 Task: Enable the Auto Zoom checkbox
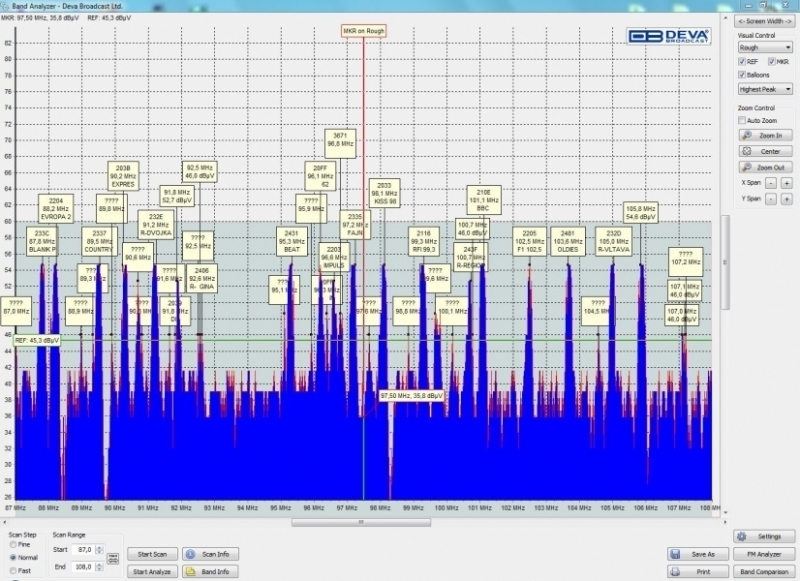[x=742, y=120]
